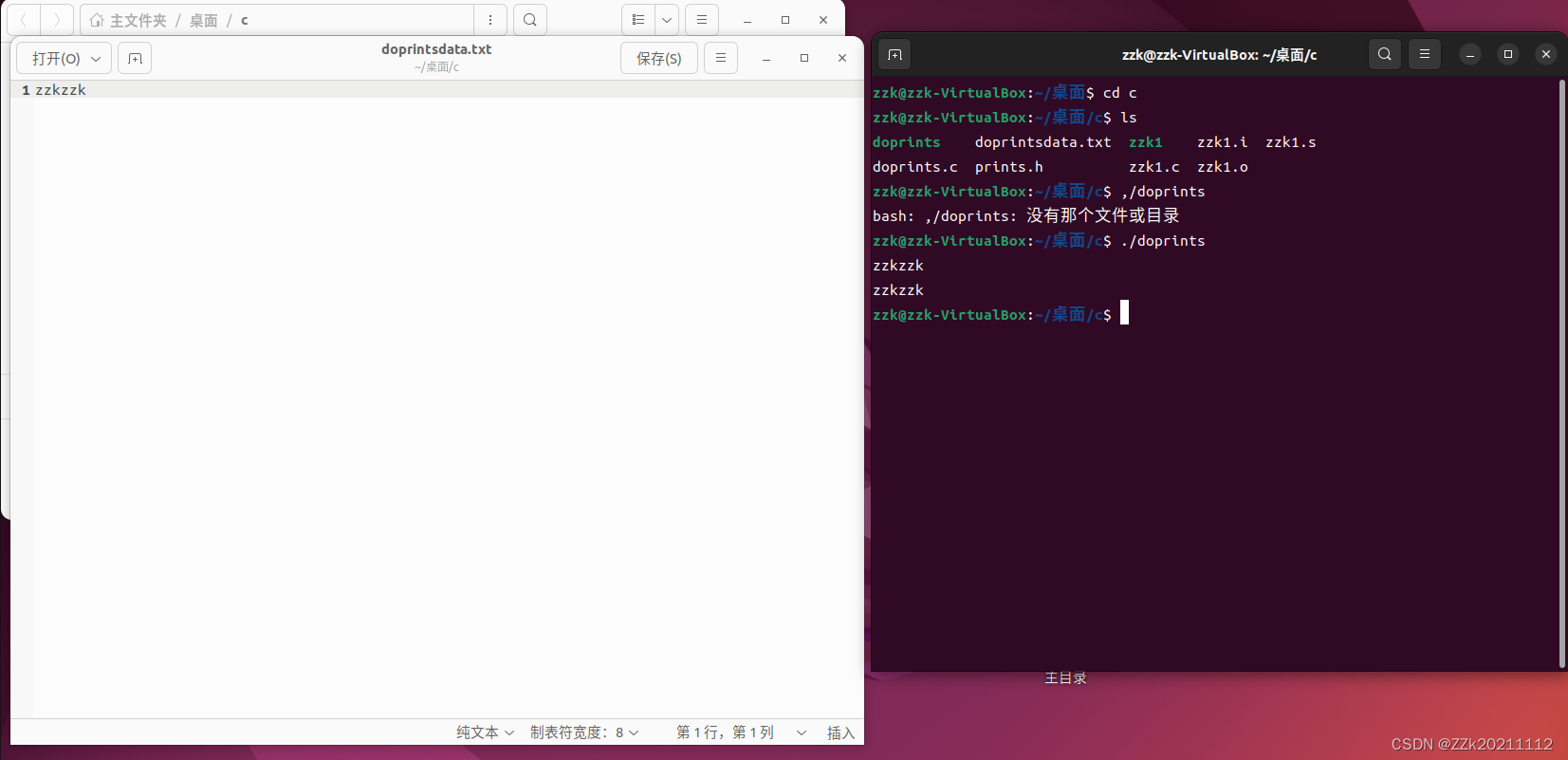The width and height of the screenshot is (1568, 760).
Task: Click terminal title zzk@zzk-VirtualBox
Action: [x=1219, y=55]
